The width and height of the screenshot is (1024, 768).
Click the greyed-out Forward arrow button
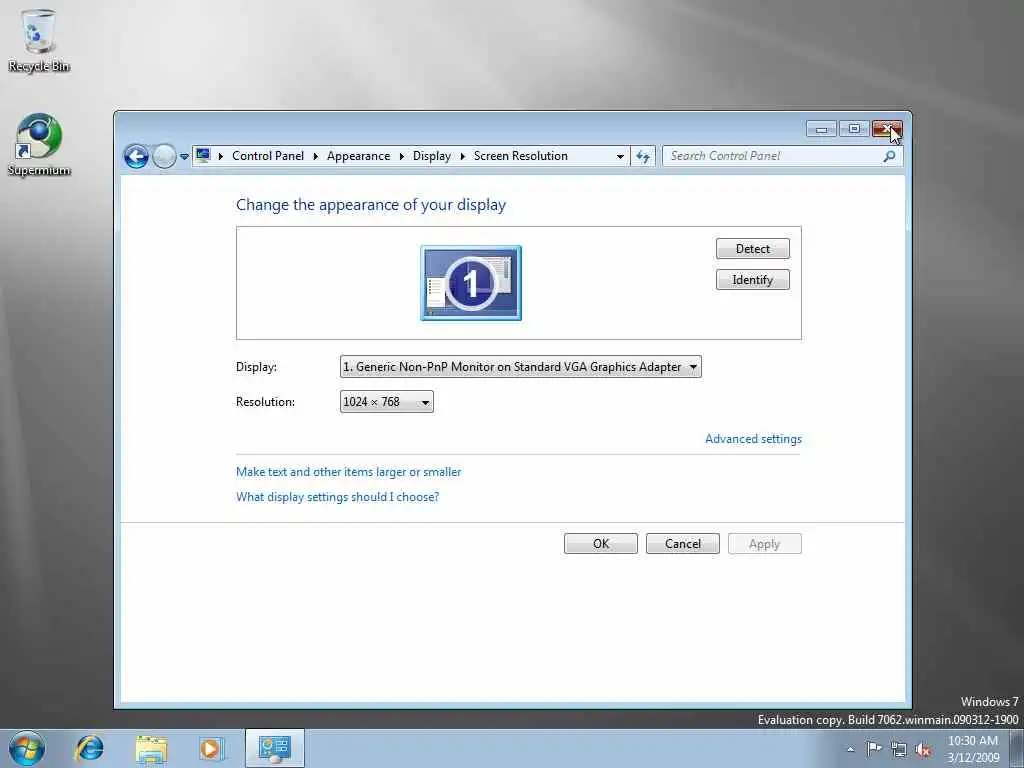coord(164,157)
